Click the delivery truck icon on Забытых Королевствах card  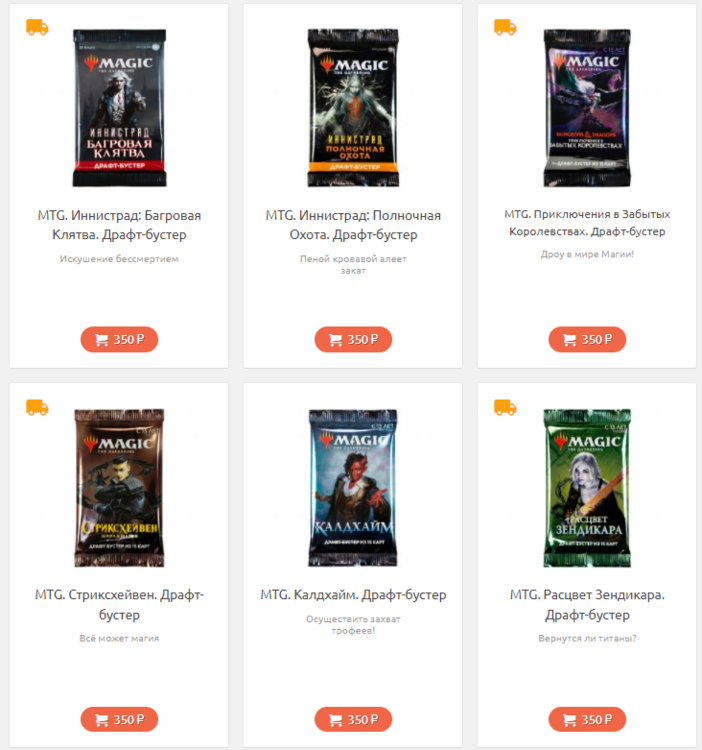tap(505, 27)
